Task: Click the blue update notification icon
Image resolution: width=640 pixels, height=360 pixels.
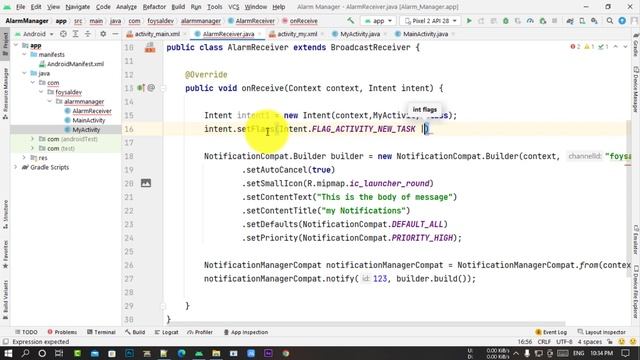Action: (x=622, y=20)
